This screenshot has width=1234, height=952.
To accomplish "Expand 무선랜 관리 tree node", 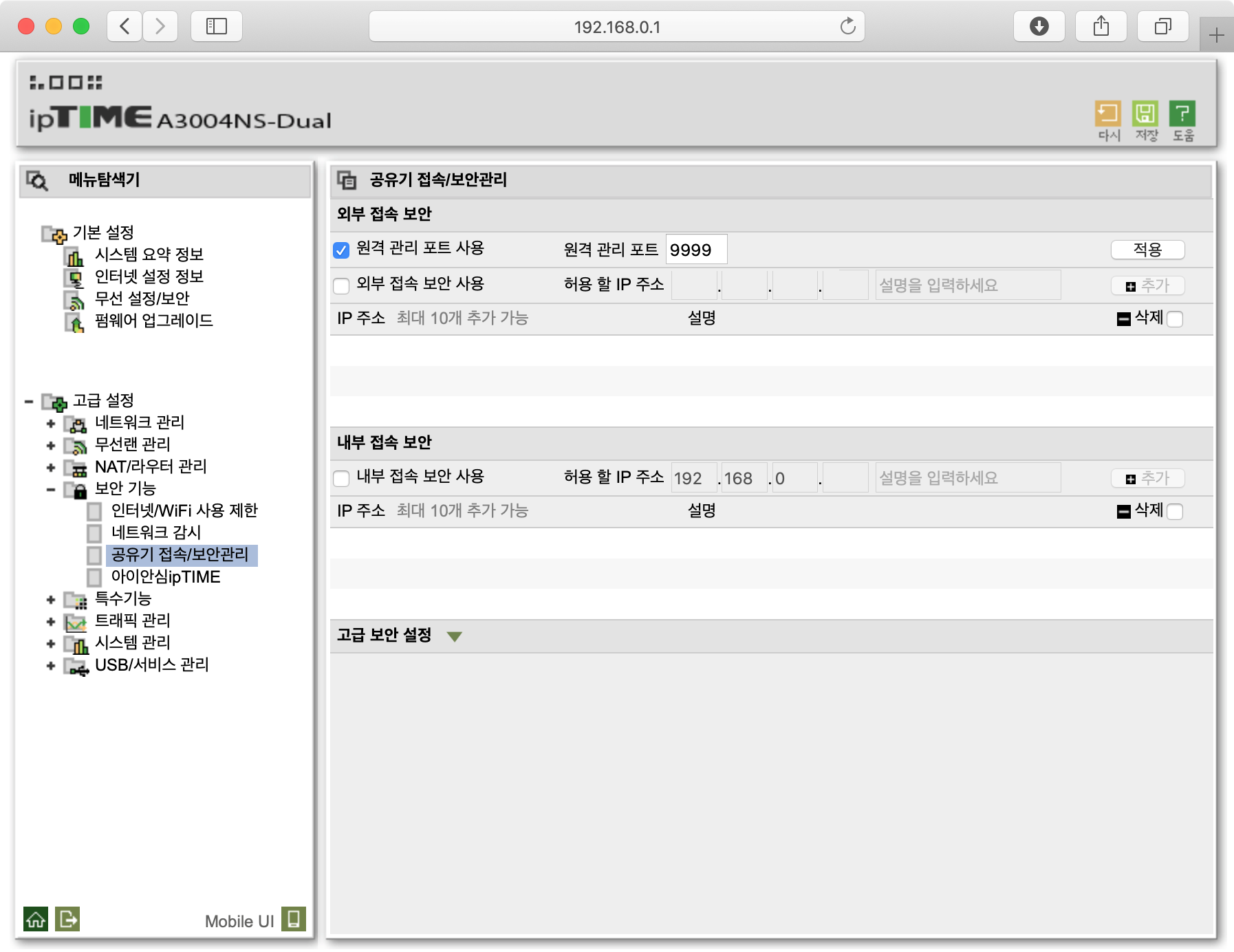I will tap(51, 446).
